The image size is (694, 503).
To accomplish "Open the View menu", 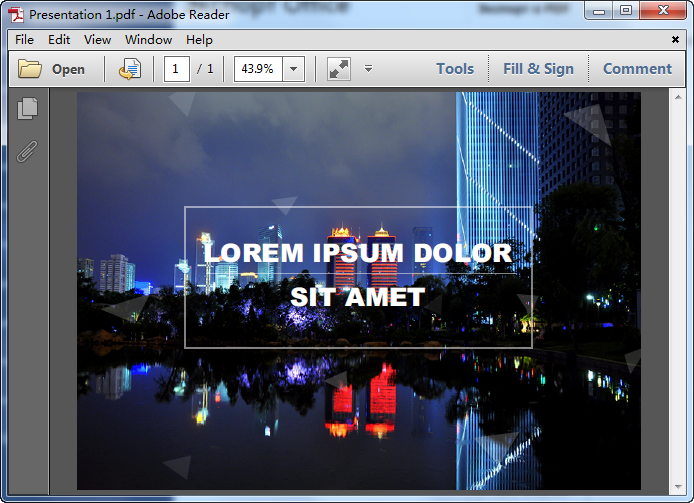I will [x=98, y=40].
